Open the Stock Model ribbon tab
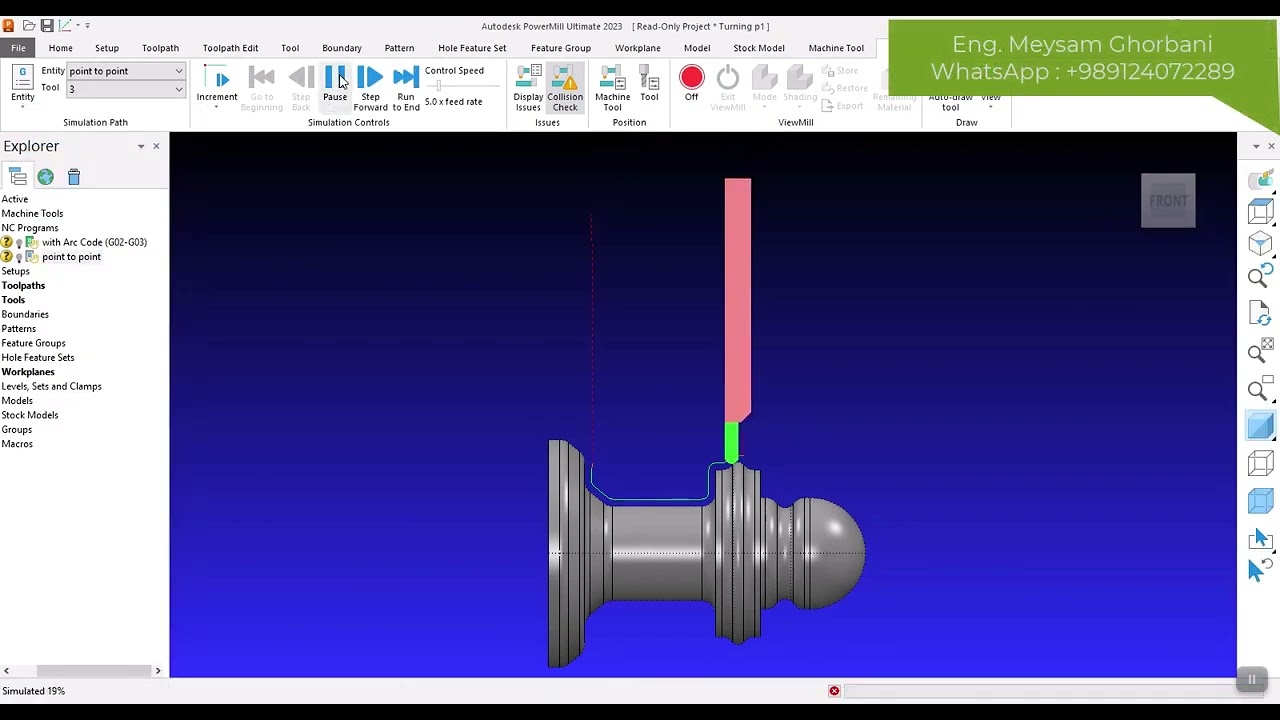The width and height of the screenshot is (1280, 720). pos(758,48)
